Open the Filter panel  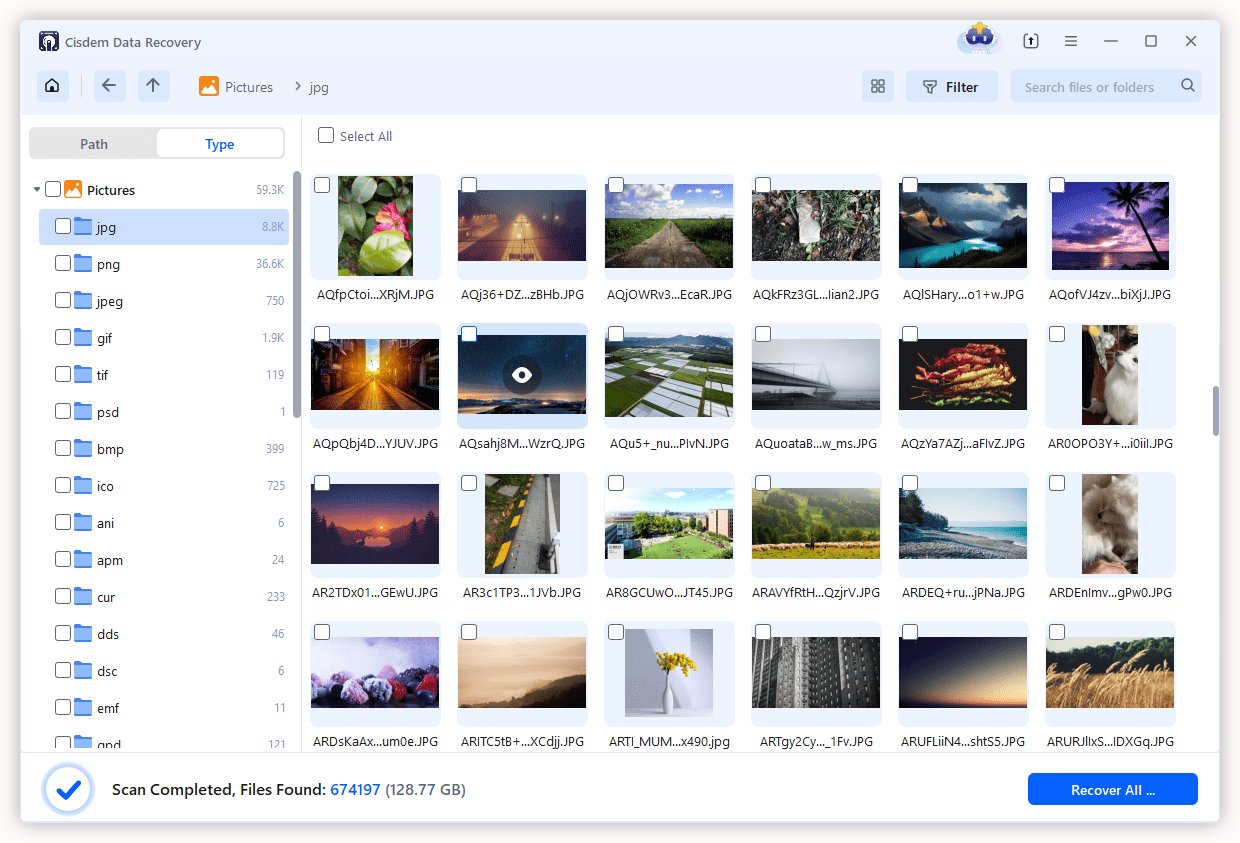(x=951, y=86)
